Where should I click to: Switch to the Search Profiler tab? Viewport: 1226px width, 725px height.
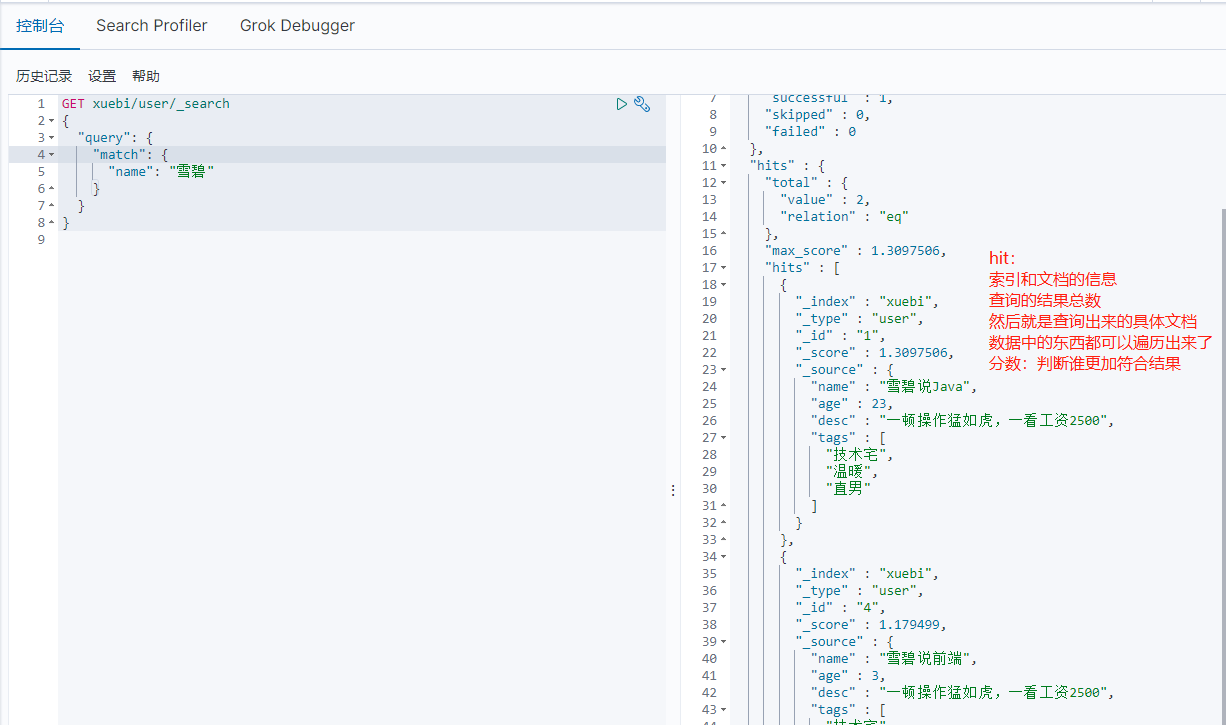pyautogui.click(x=152, y=26)
